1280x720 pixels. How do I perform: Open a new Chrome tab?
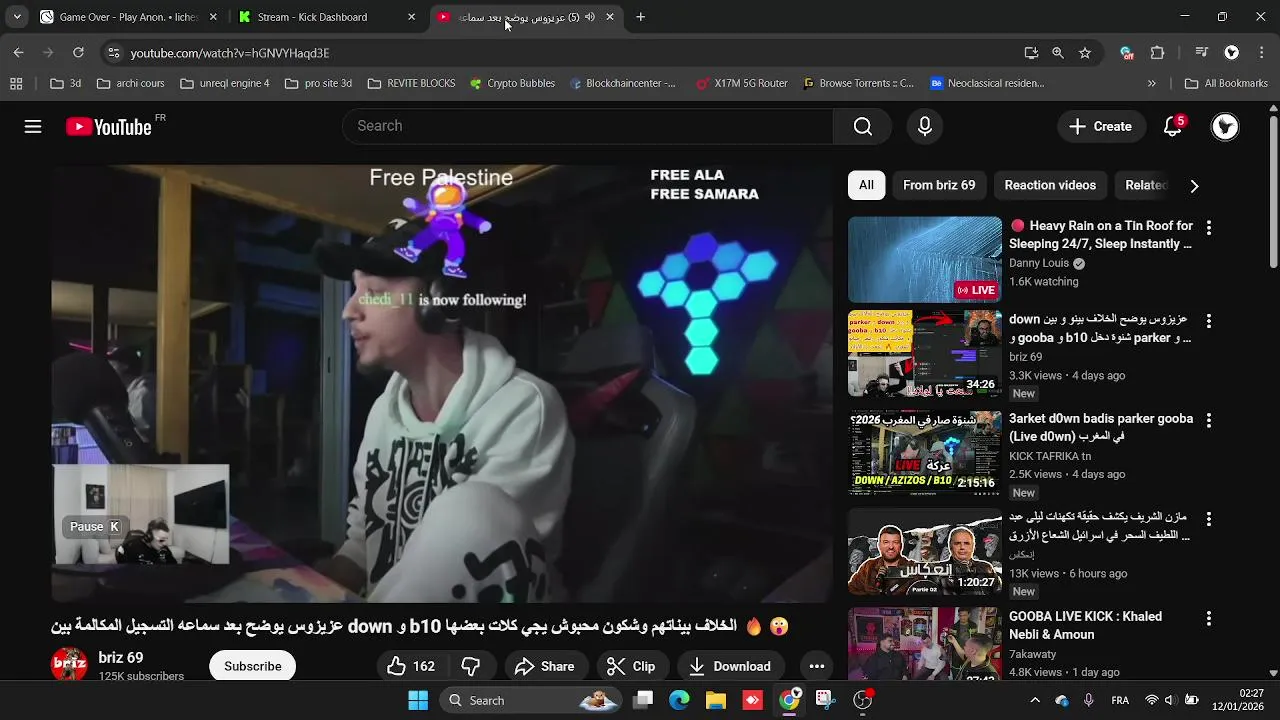click(641, 17)
